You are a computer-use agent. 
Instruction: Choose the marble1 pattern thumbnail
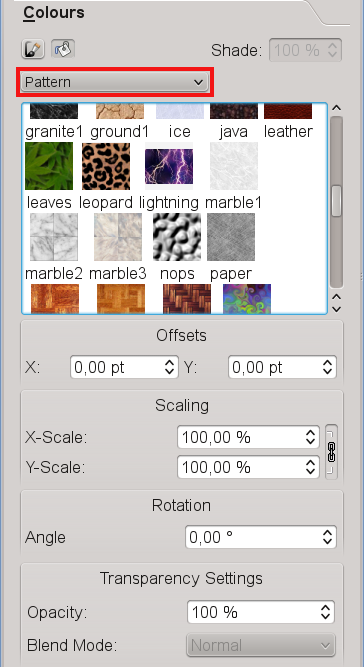(234, 166)
